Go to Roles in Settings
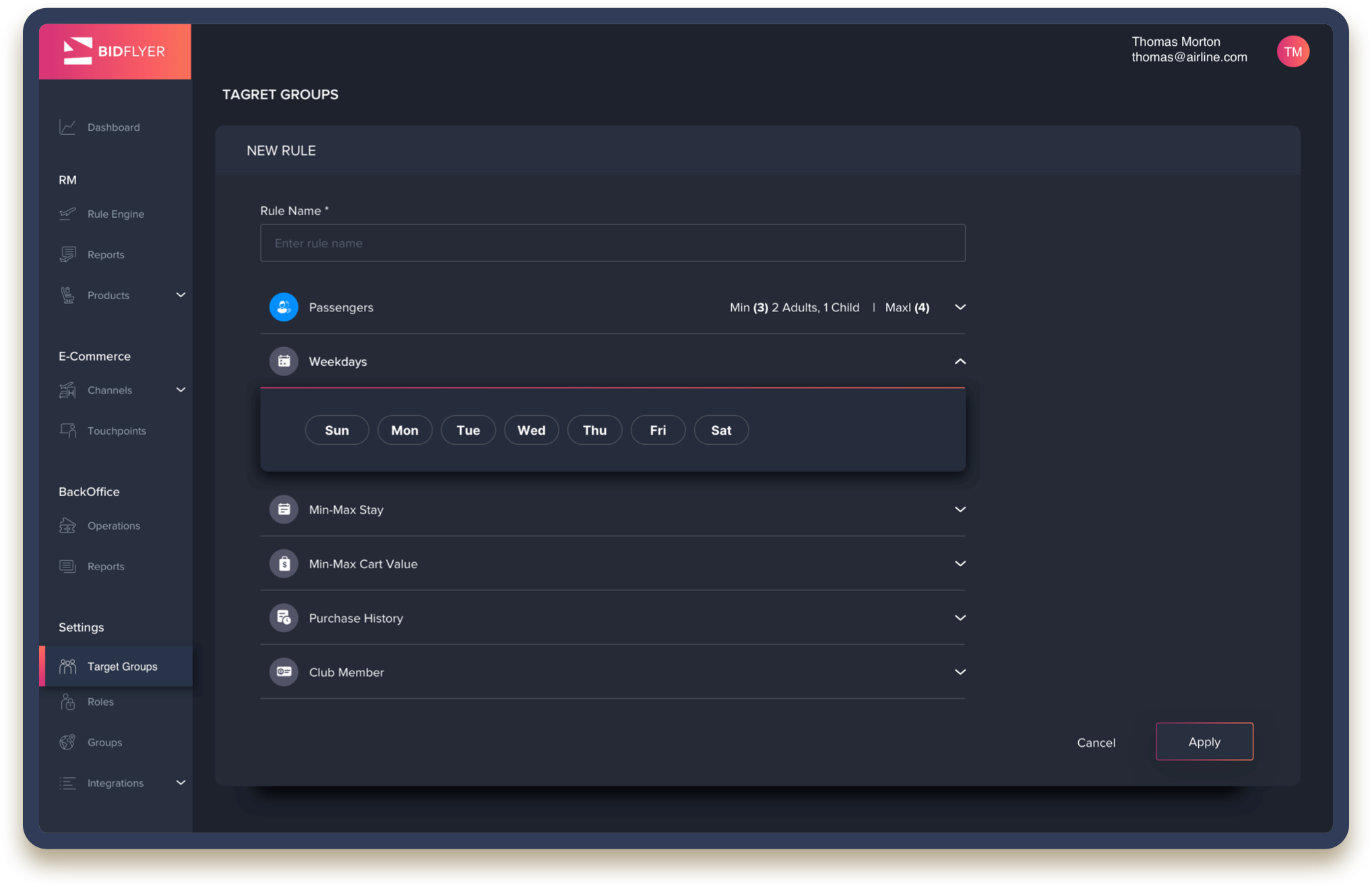The height and width of the screenshot is (887, 1372). (100, 702)
